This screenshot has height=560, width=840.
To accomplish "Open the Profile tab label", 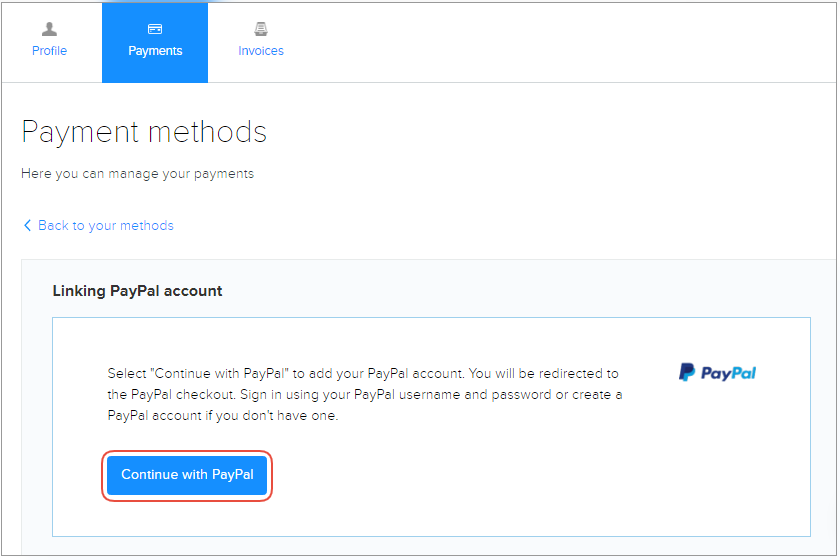I will click(49, 51).
